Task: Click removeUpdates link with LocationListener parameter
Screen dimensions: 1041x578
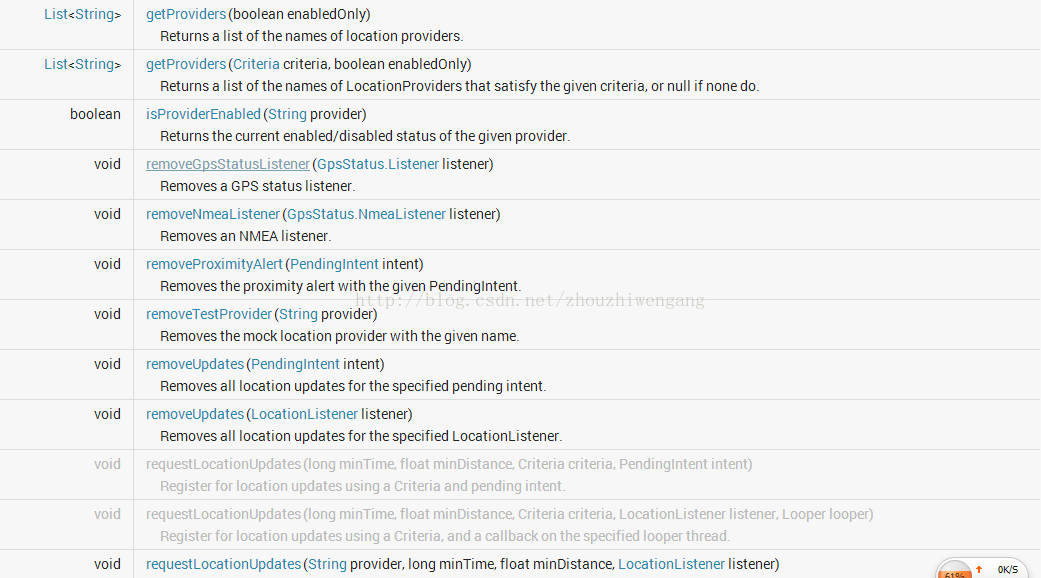Action: click(x=195, y=414)
